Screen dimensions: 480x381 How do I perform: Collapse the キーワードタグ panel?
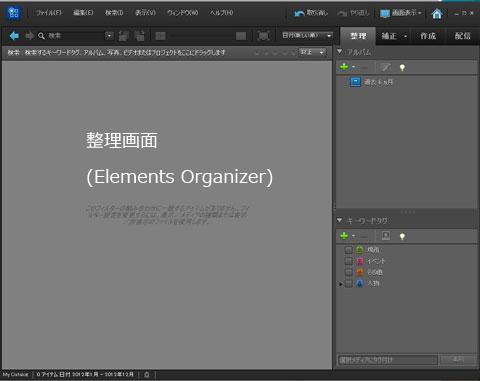[x=340, y=220]
